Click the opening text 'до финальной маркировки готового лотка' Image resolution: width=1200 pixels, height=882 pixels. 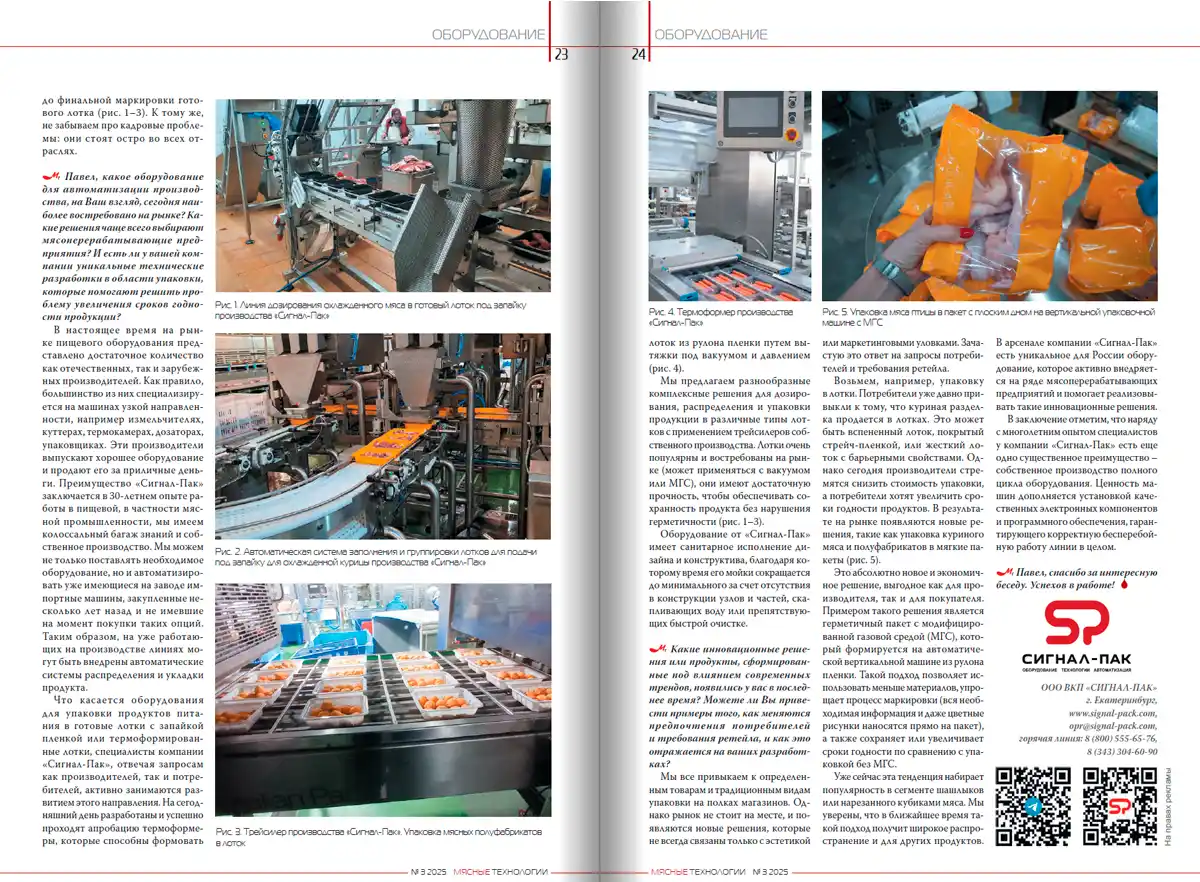tap(124, 128)
